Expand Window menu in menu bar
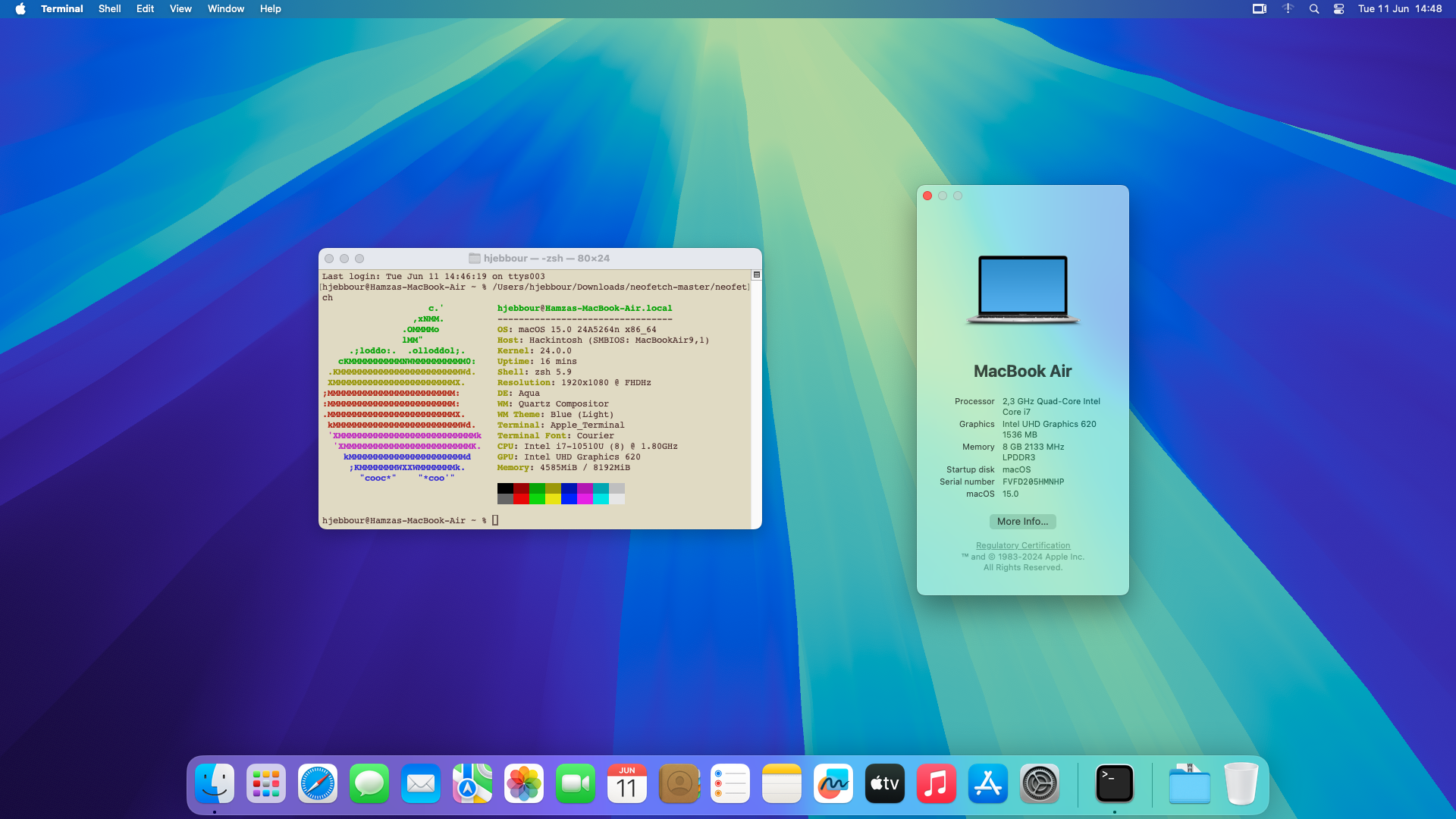Screen dimensions: 1456x819 (226, 8)
